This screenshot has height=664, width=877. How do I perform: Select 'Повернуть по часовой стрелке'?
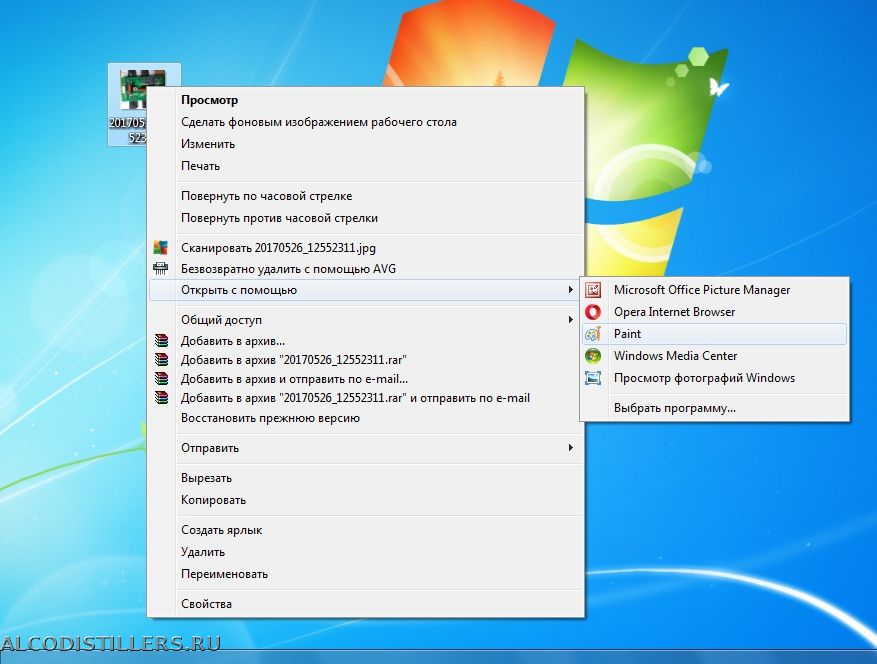coord(266,196)
